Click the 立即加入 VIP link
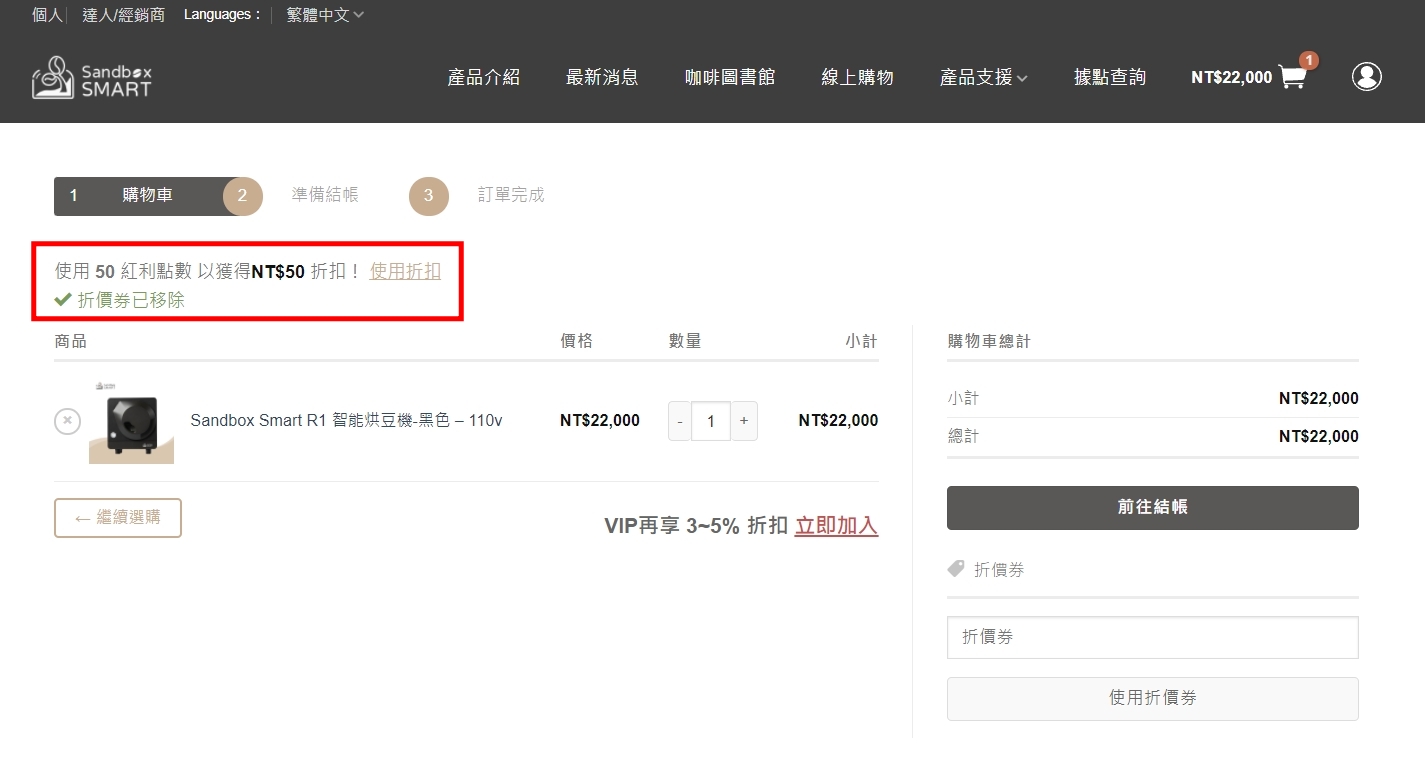Image resolution: width=1425 pixels, height=775 pixels. click(x=836, y=525)
